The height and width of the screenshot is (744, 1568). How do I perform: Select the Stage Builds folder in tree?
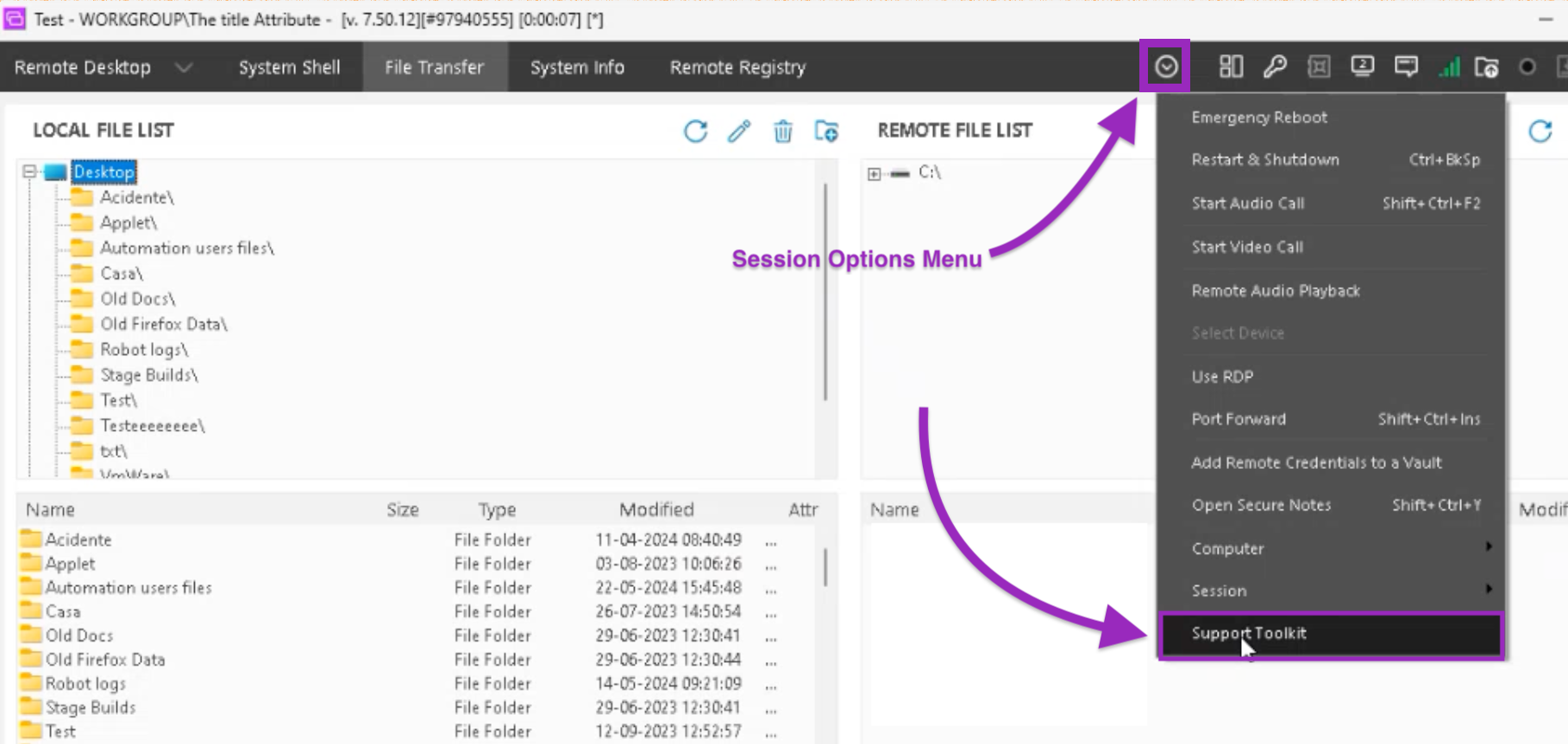coord(148,375)
